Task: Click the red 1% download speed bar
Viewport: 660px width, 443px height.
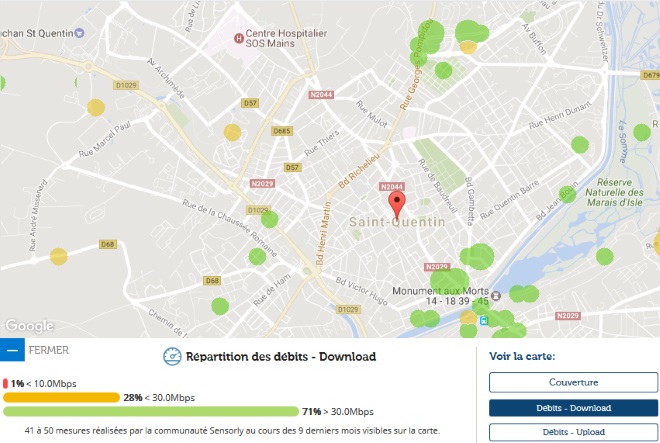Action: 5,383
